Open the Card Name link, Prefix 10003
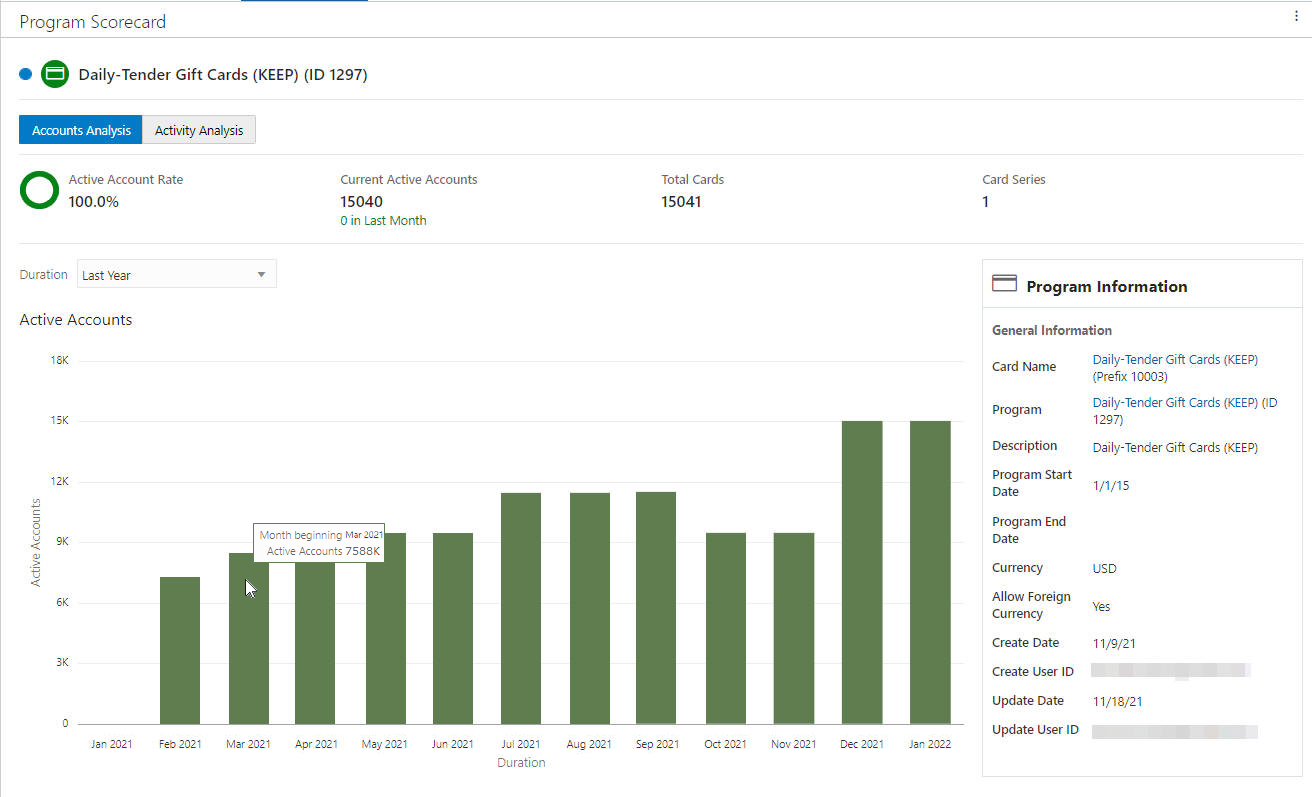Image resolution: width=1312 pixels, height=797 pixels. click(x=1175, y=368)
